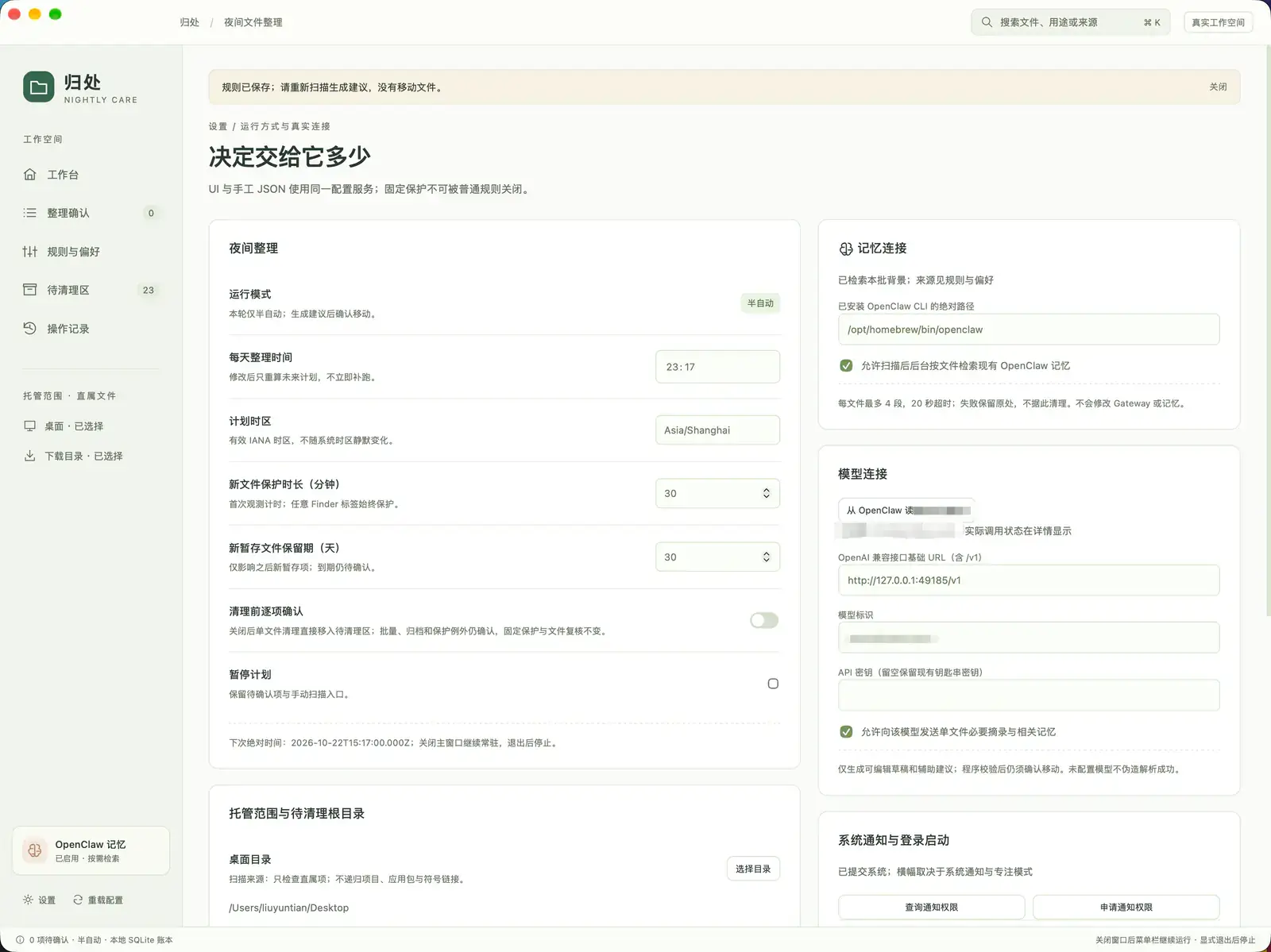The height and width of the screenshot is (952, 1271).
Task: Click the vertical page scrollbar
Action: point(1267,330)
